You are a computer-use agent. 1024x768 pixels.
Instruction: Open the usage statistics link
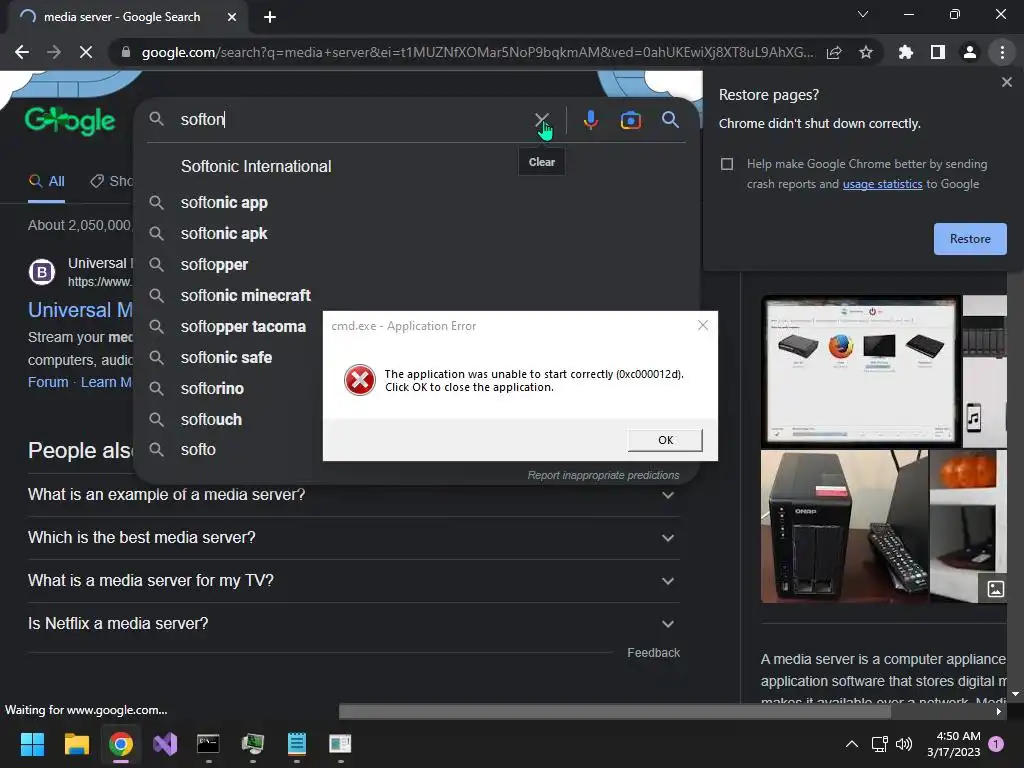[882, 184]
